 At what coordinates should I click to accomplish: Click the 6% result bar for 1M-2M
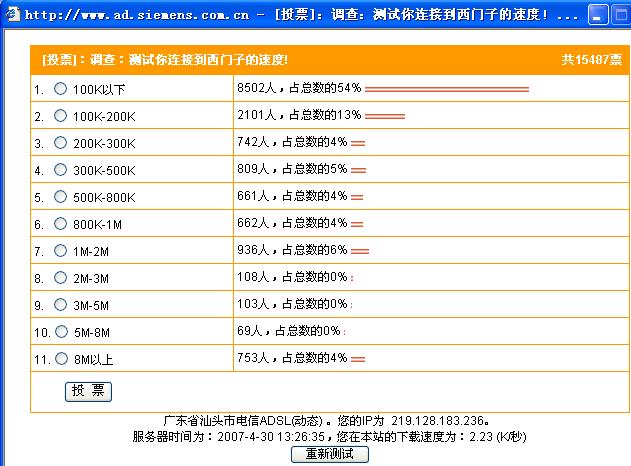[360, 252]
